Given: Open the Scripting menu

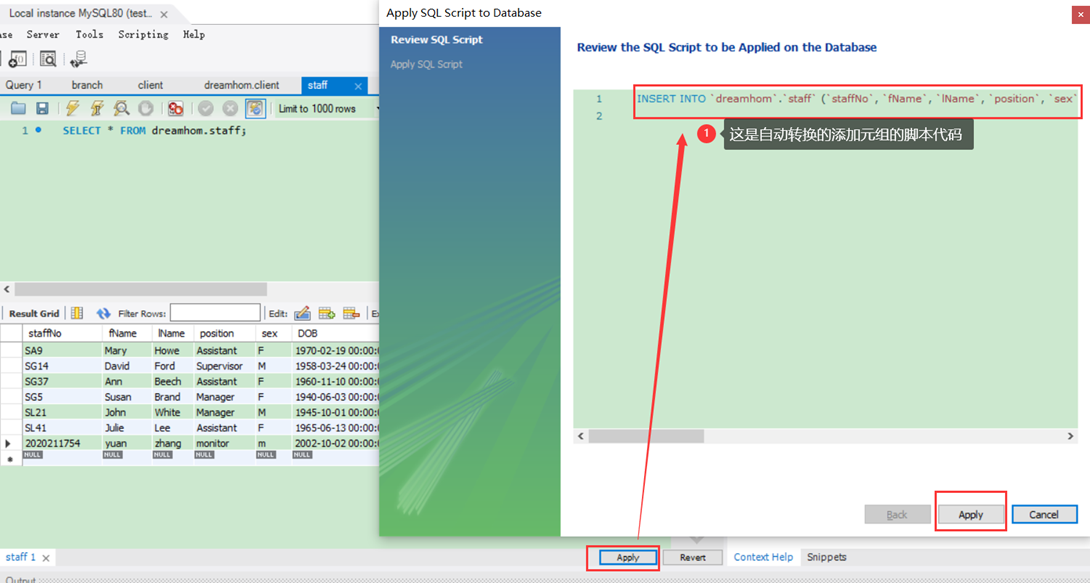Looking at the screenshot, I should pyautogui.click(x=143, y=34).
